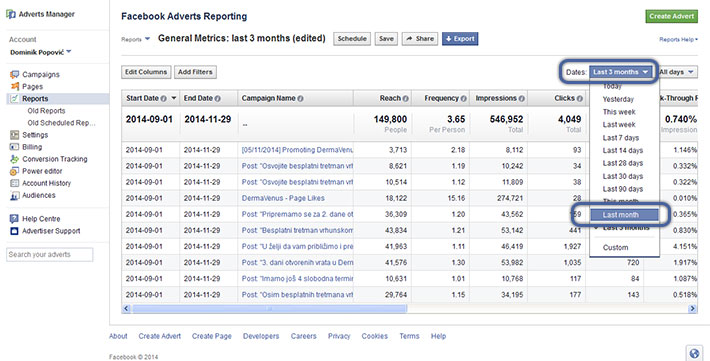Open the Reports dropdown near title

(135, 39)
